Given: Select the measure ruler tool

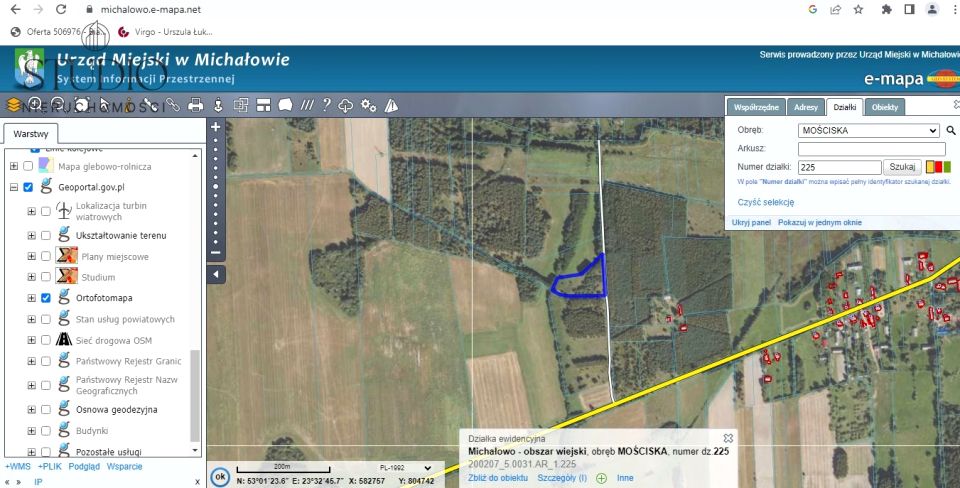Looking at the screenshot, I should [150, 105].
